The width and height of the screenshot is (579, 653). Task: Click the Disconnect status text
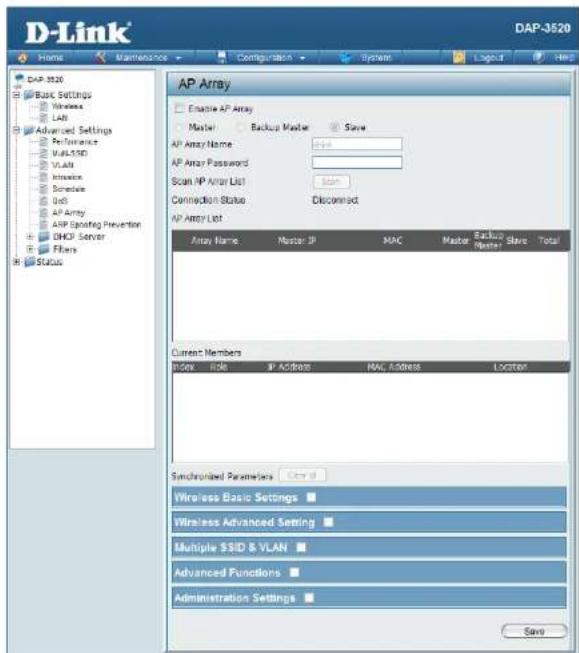tap(335, 200)
